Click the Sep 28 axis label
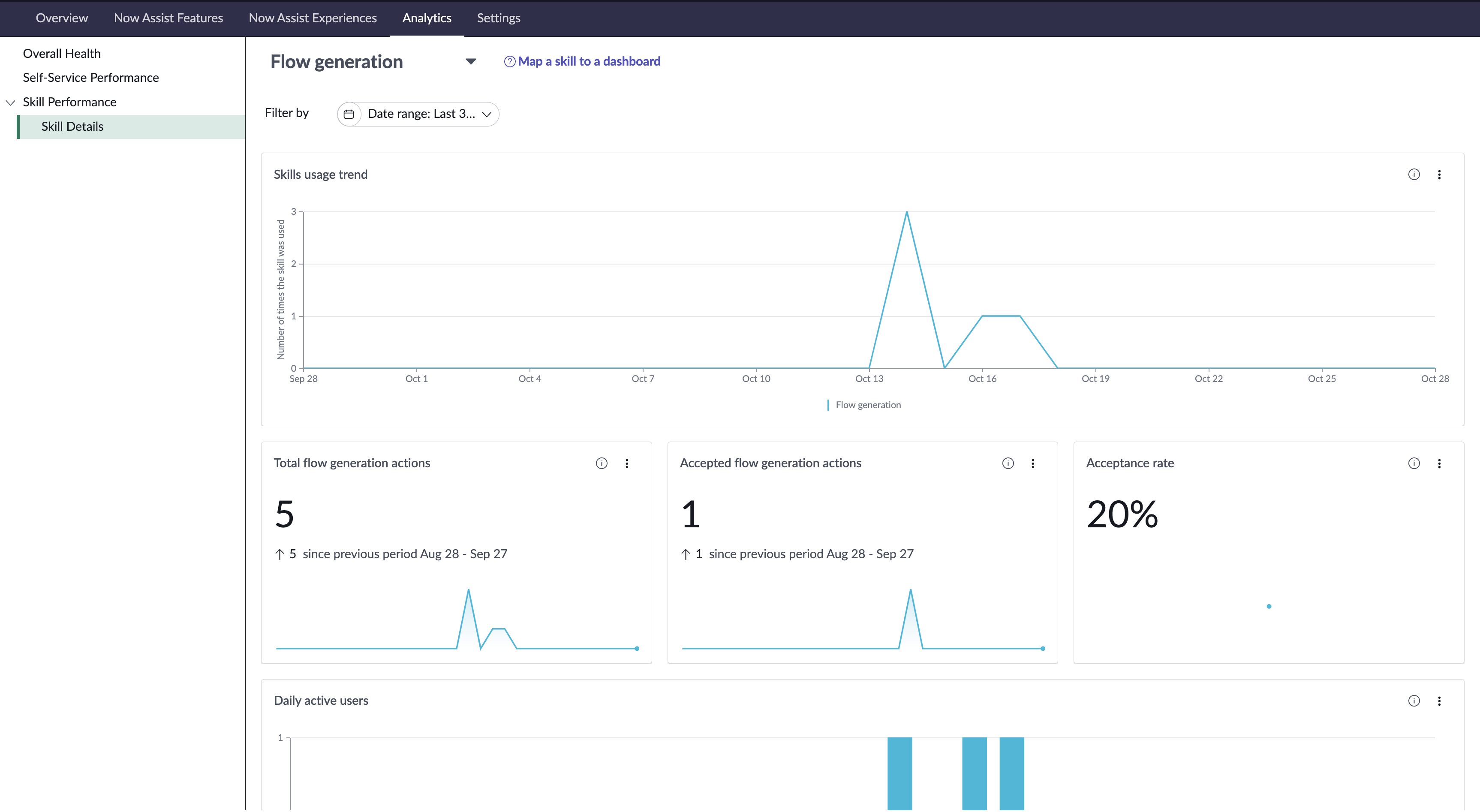 click(304, 379)
